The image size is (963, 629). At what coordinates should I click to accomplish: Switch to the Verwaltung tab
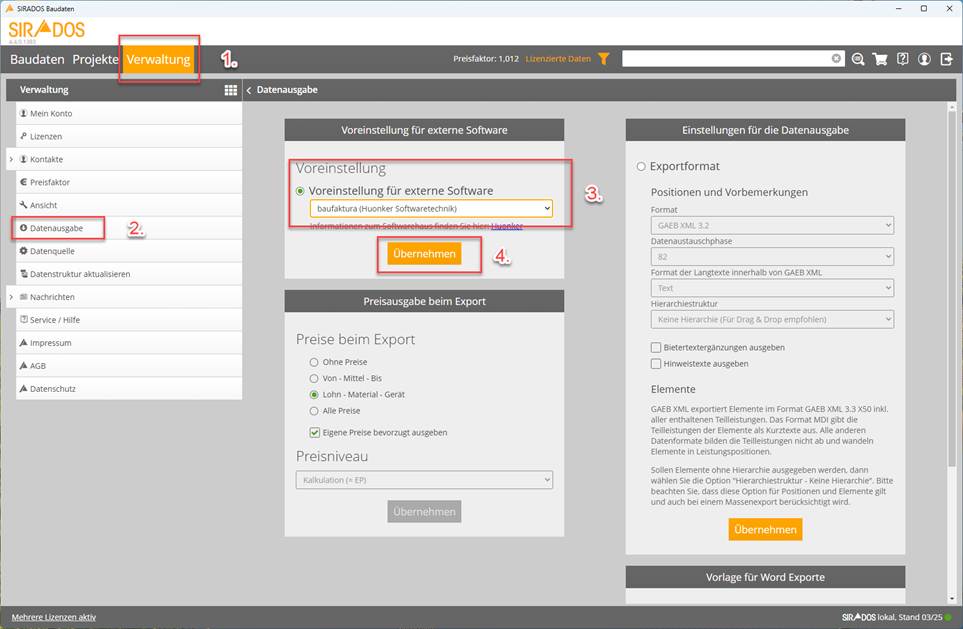click(158, 60)
